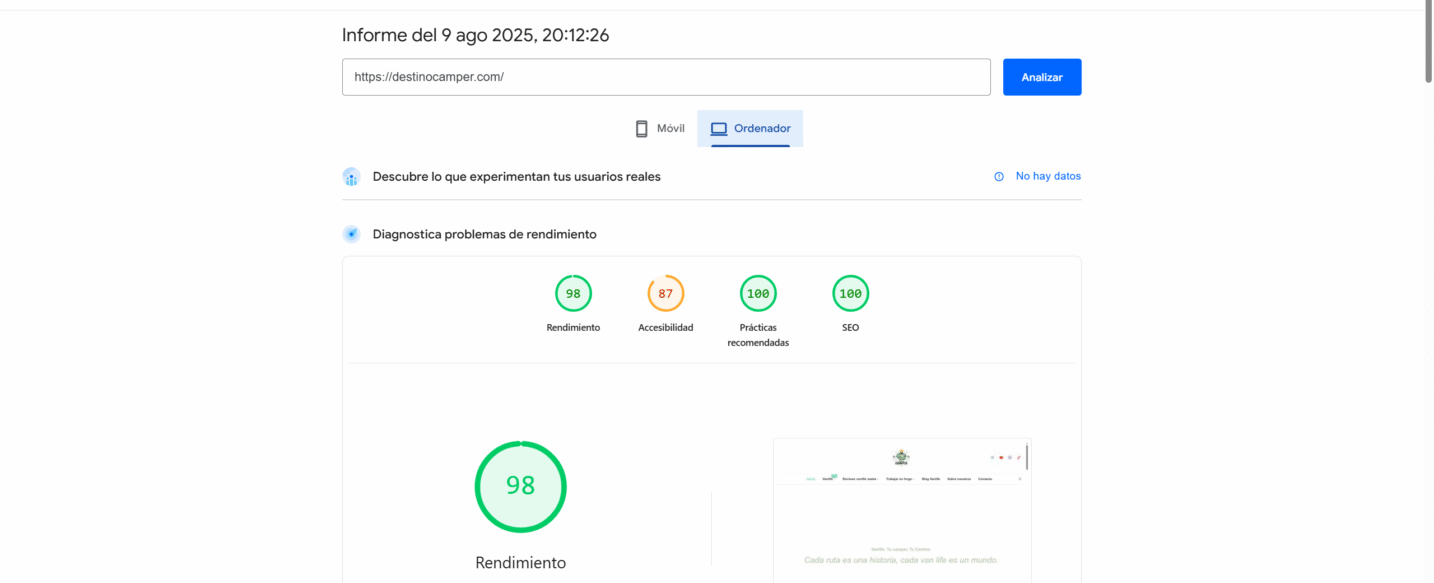Switch to the Móvil tab
The image size is (1434, 583).
(660, 129)
